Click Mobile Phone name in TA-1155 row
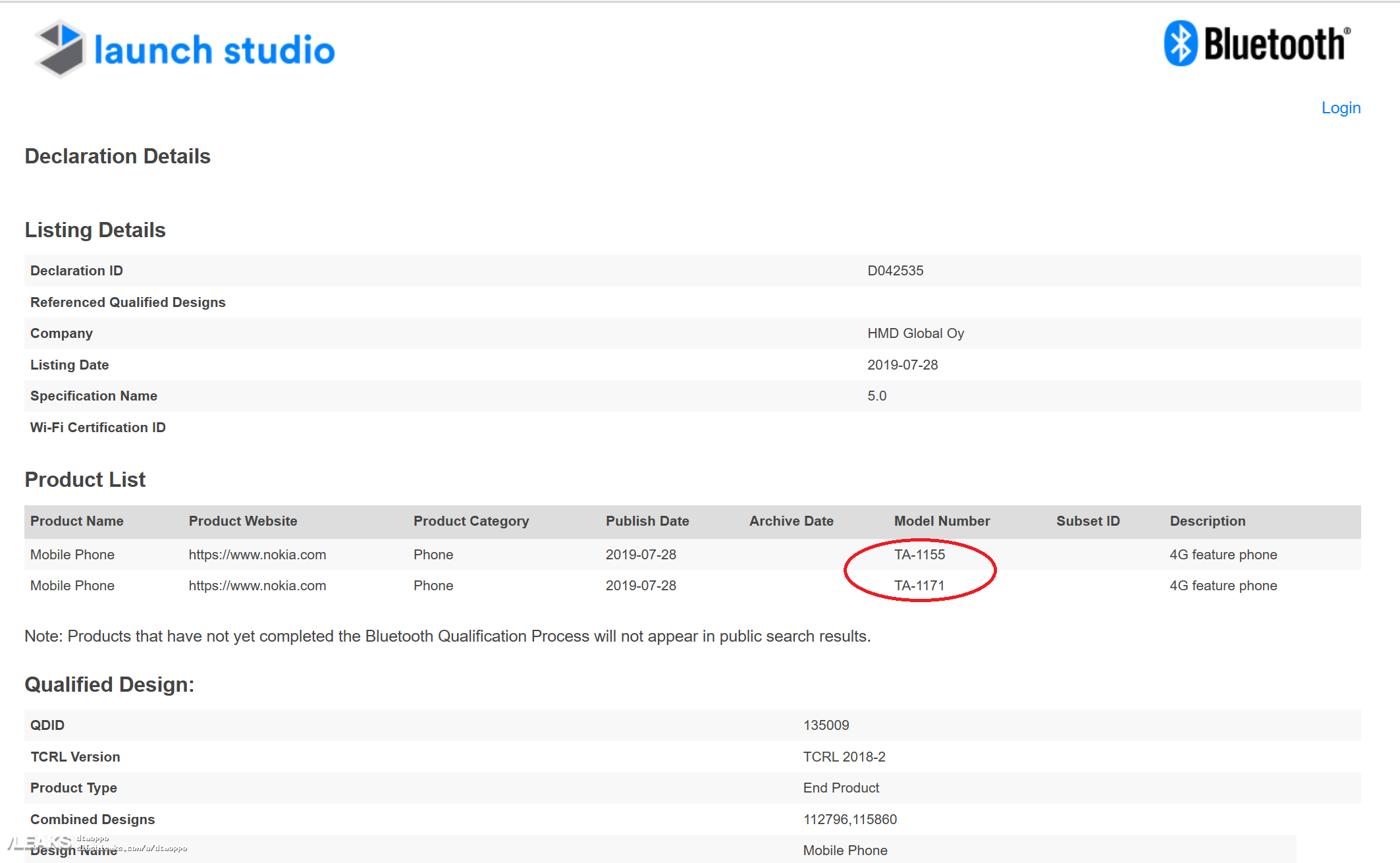This screenshot has width=1400, height=863. point(72,555)
